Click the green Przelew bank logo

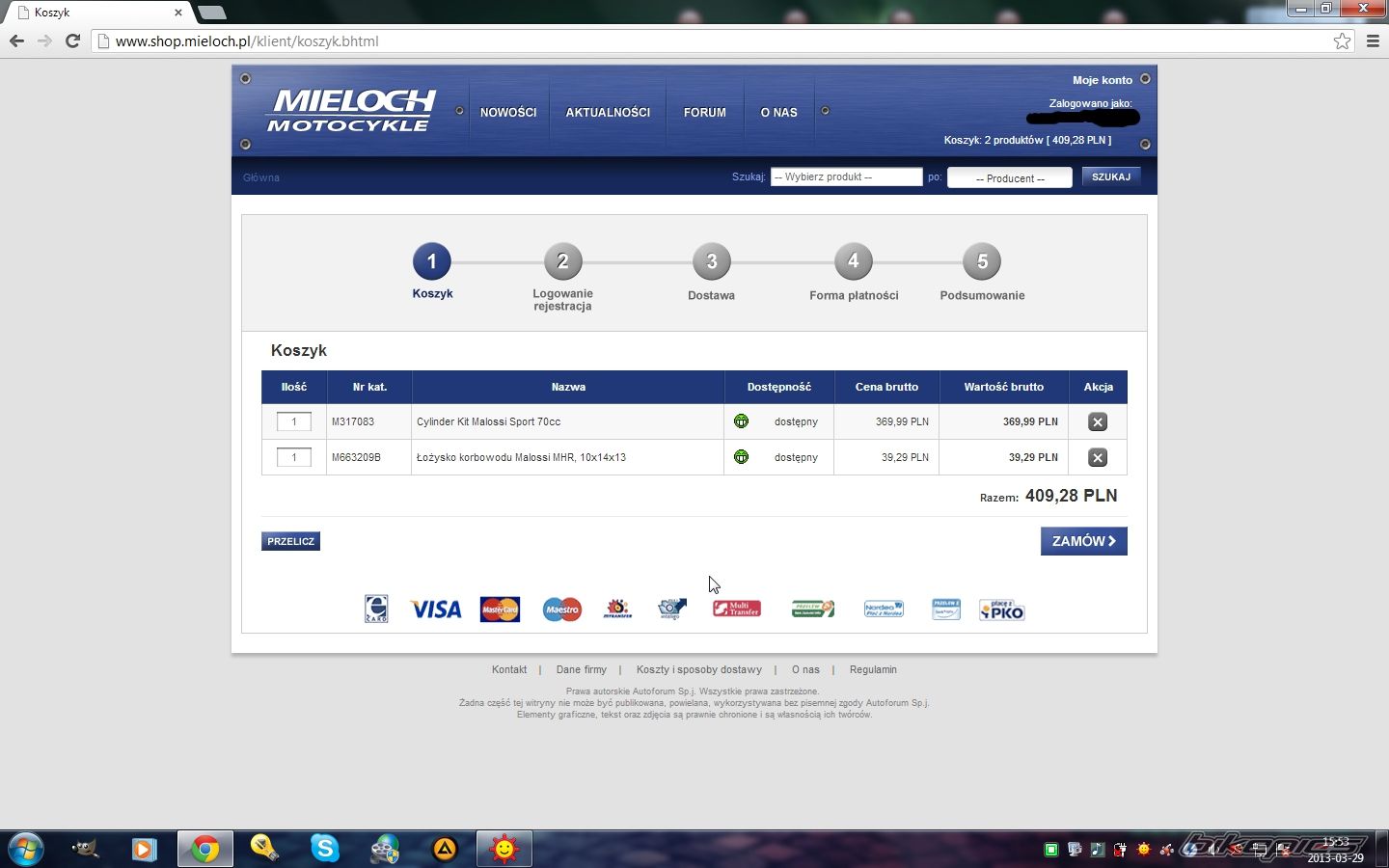click(813, 609)
